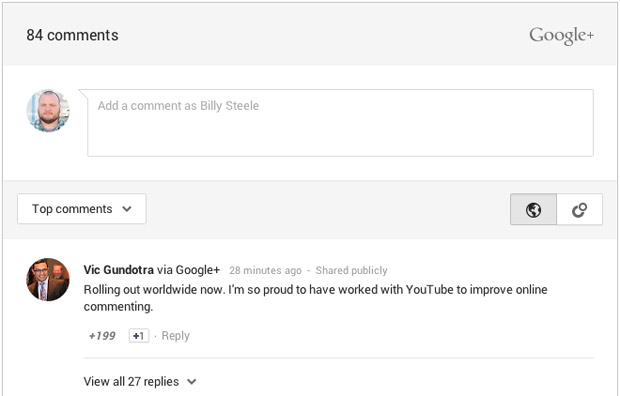
Task: Click the chevron beside Top comments
Action: click(x=127, y=209)
